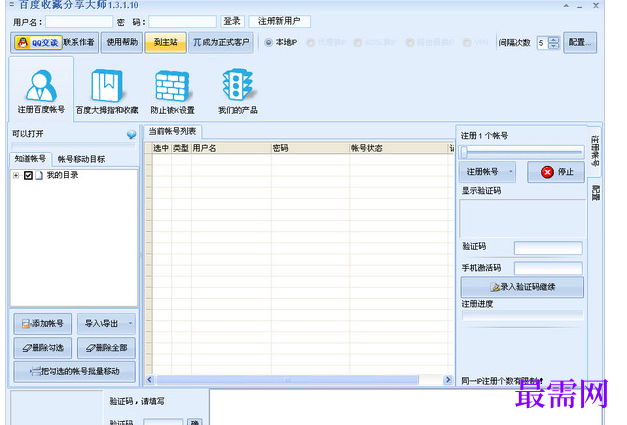This screenshot has width=627, height=425.
Task: Click the QQ交谈 penguin button
Action: (38, 42)
